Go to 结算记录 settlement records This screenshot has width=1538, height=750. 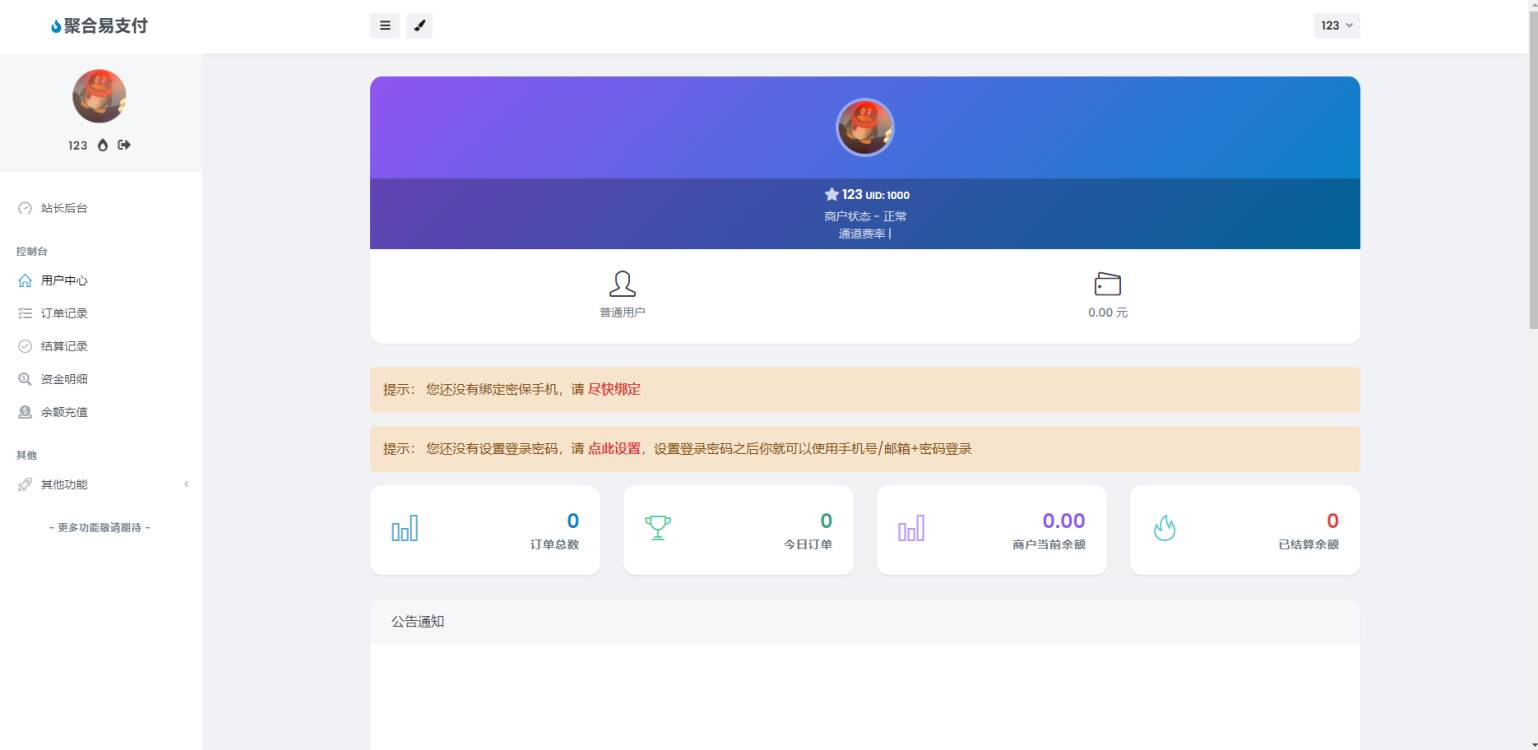click(64, 347)
